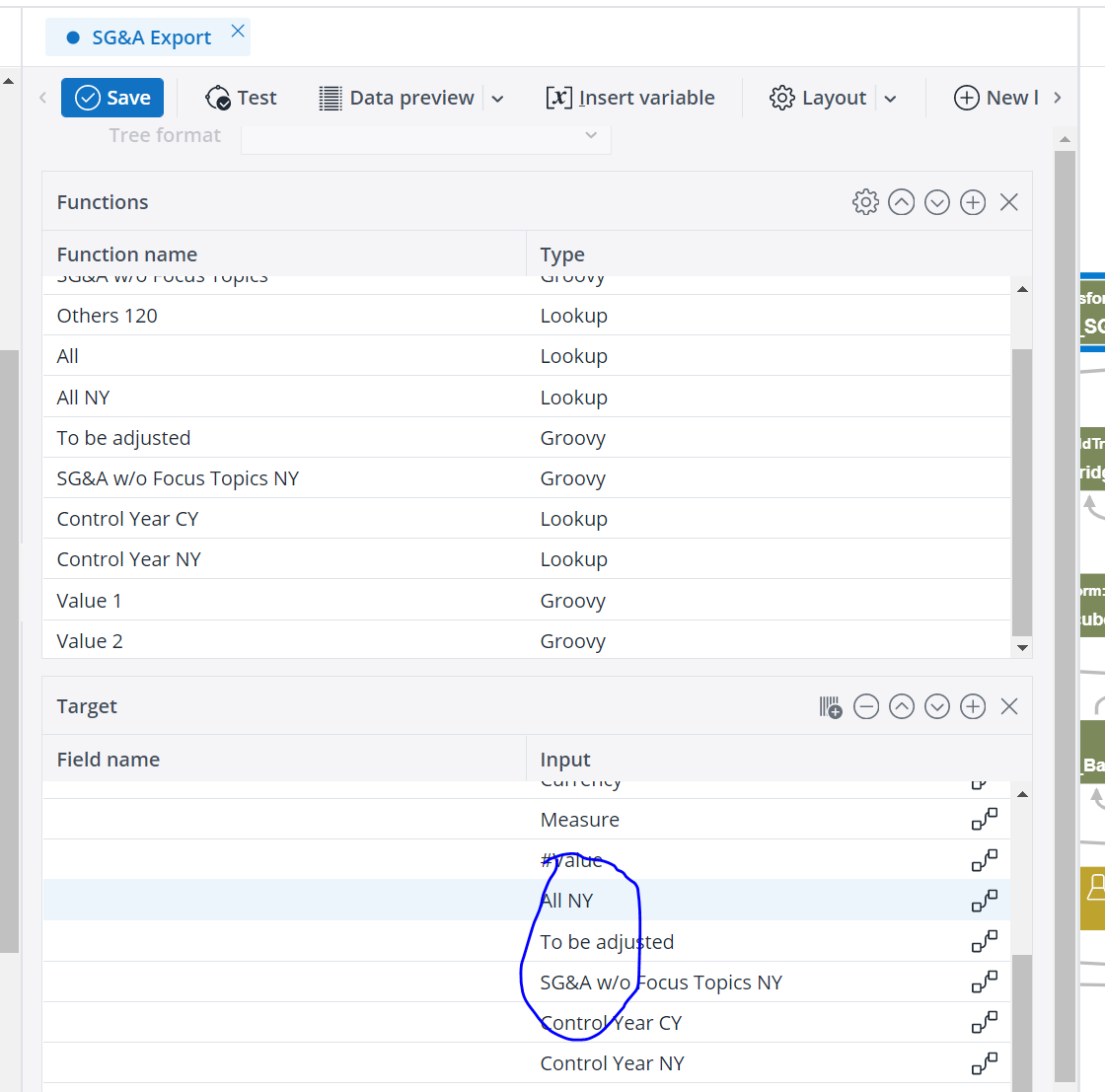Screen dimensions: 1105x1092
Task: Click the Save button
Action: click(112, 98)
